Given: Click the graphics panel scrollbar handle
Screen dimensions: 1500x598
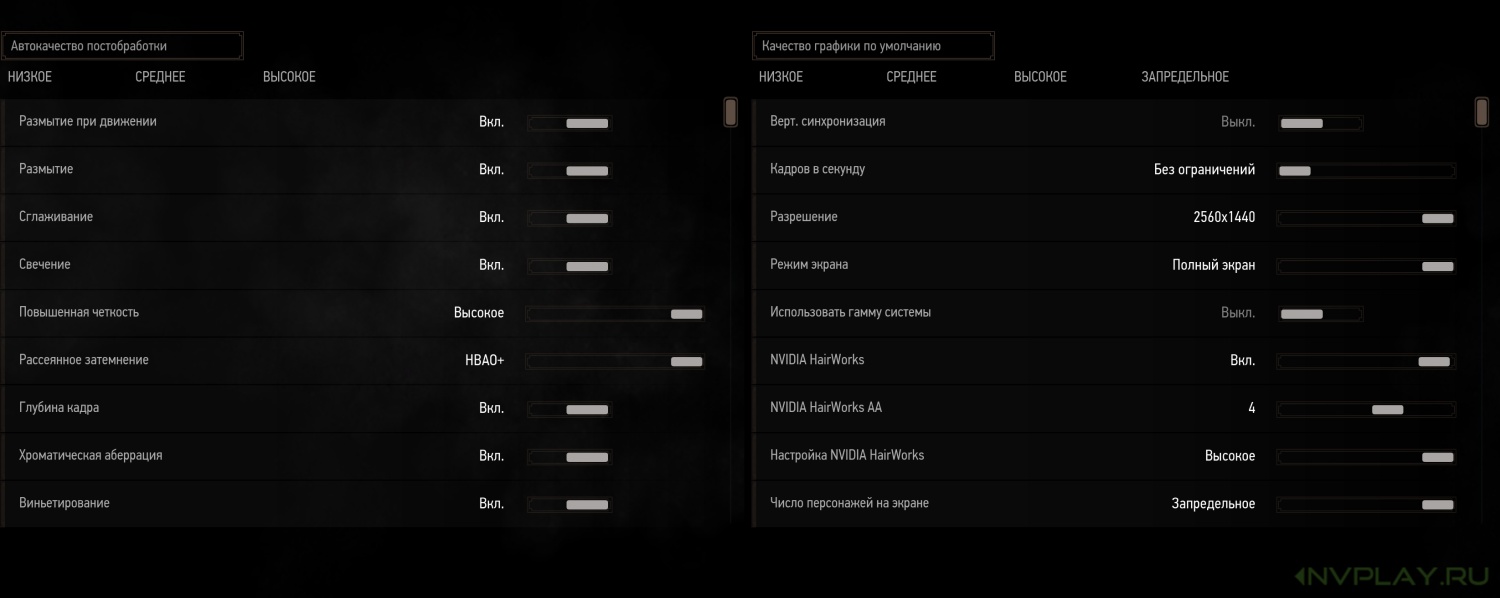Looking at the screenshot, I should (x=1482, y=112).
